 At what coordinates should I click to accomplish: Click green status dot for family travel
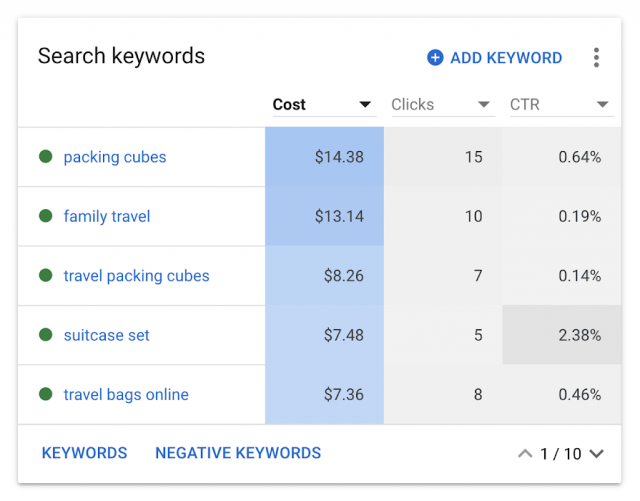click(x=45, y=216)
